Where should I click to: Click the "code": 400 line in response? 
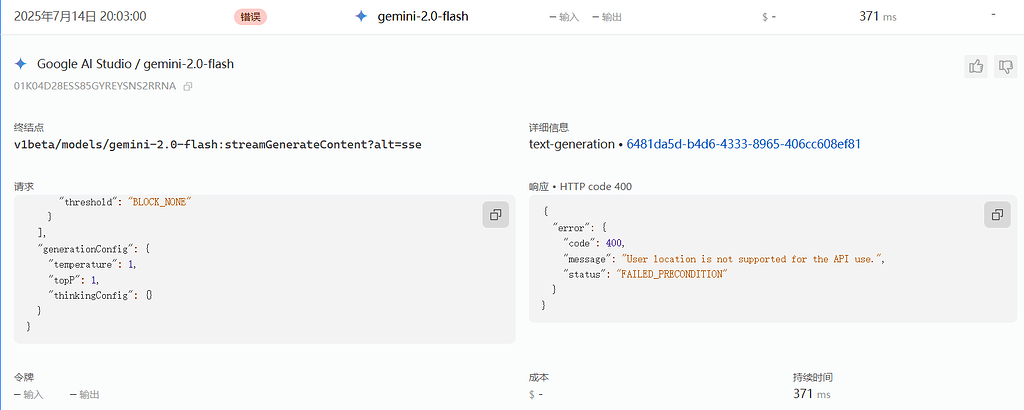click(x=594, y=244)
